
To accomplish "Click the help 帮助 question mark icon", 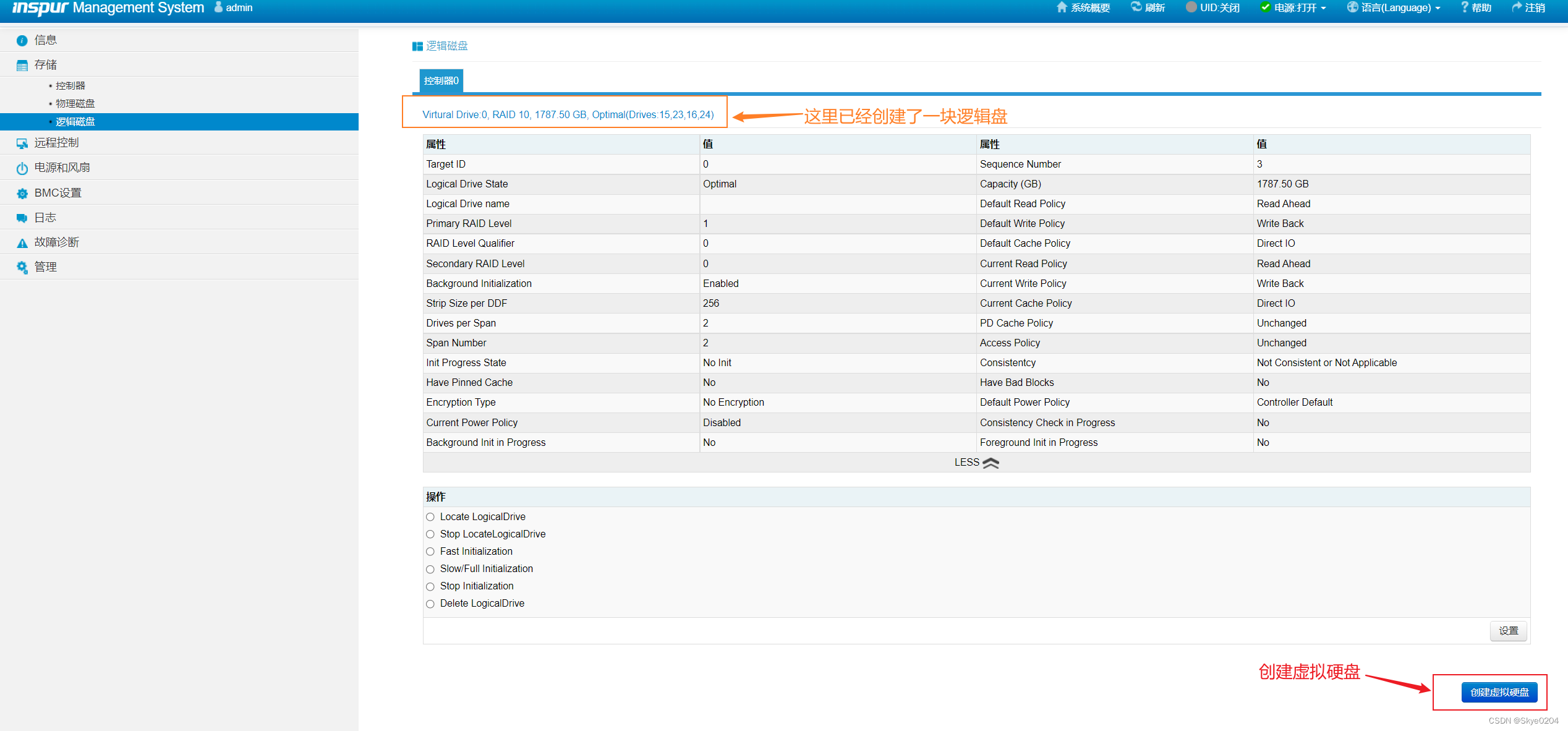I will tap(1464, 7).
